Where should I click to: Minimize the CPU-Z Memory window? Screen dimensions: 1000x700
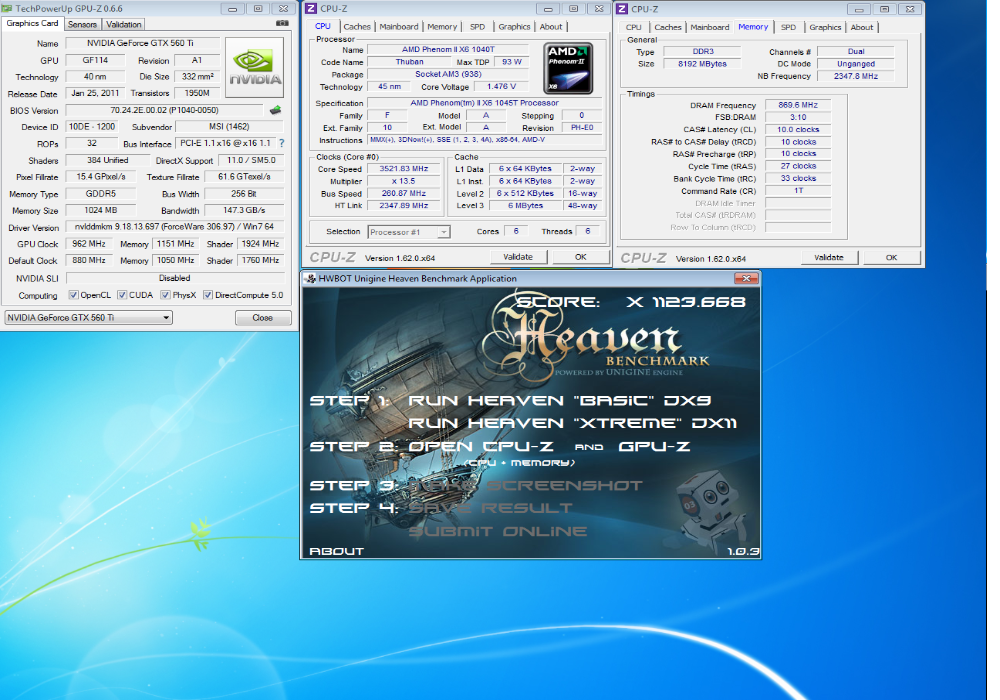pyautogui.click(x=859, y=9)
